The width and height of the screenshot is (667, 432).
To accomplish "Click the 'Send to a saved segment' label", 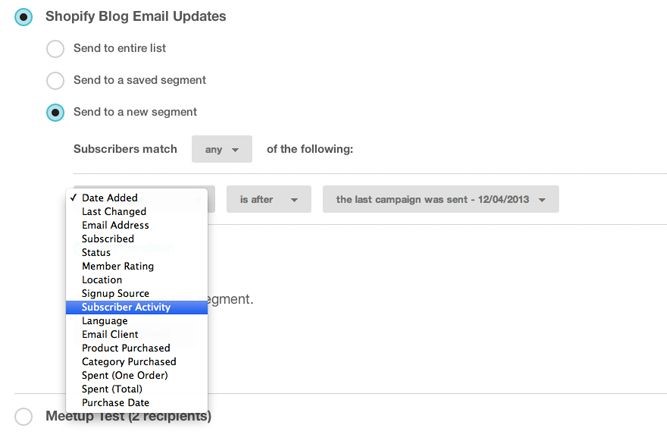I will pos(140,80).
